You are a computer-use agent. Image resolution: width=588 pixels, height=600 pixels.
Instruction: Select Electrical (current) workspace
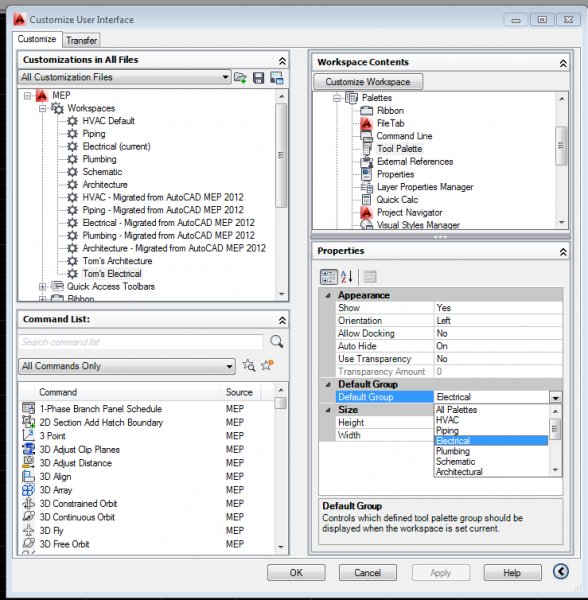coord(117,147)
